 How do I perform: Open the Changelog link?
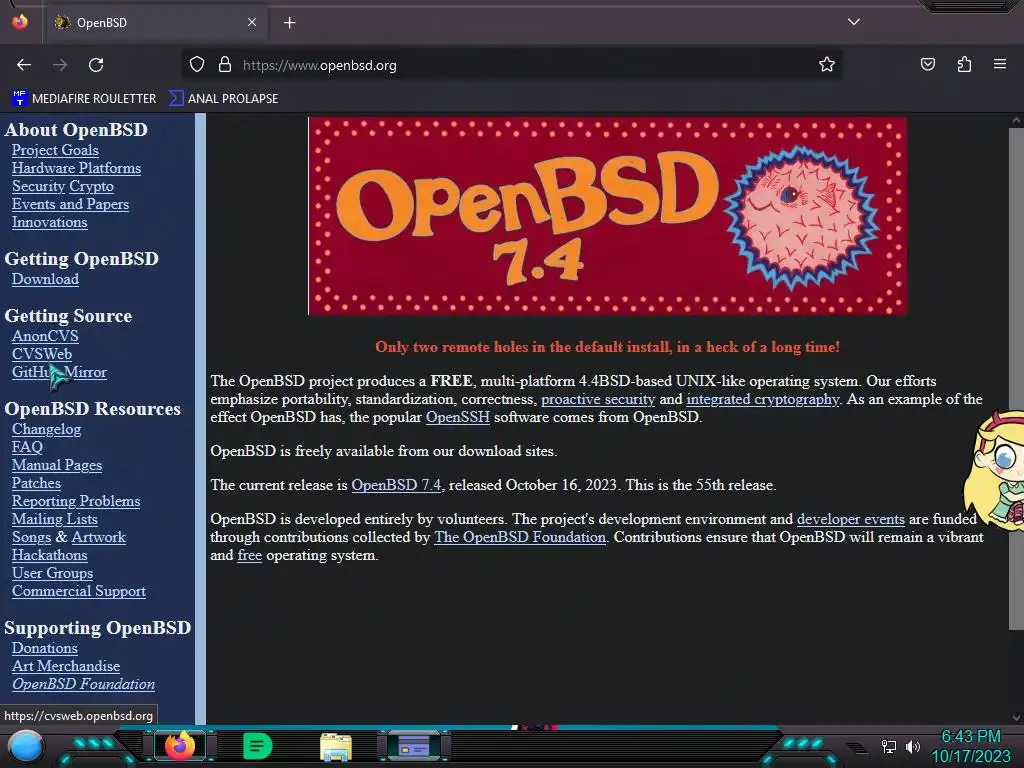pos(46,429)
